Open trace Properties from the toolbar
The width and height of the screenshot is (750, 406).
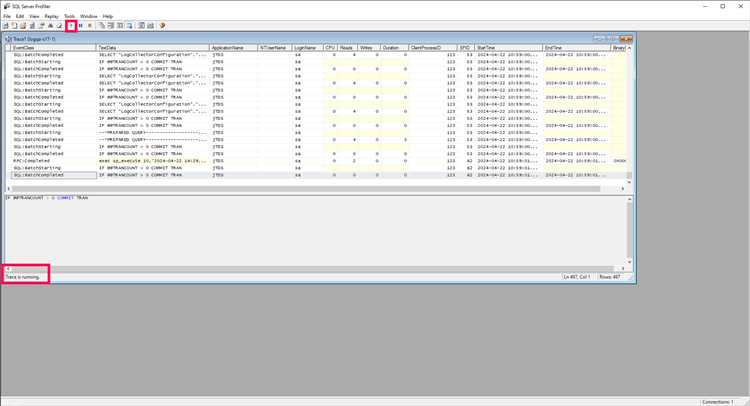click(41, 26)
